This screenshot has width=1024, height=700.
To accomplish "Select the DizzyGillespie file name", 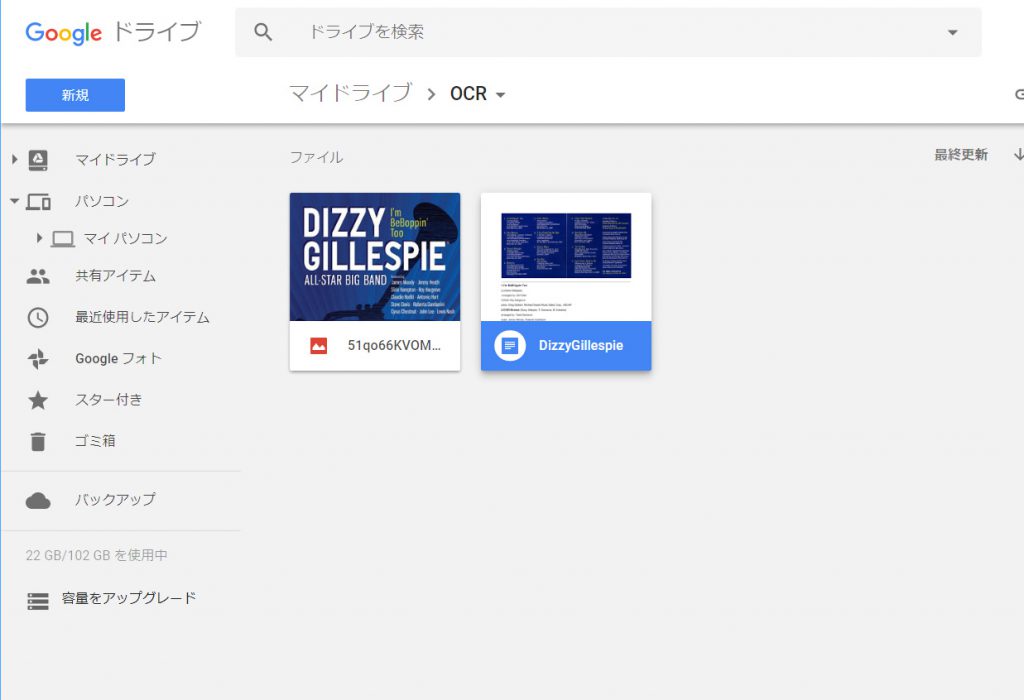I will tap(581, 345).
